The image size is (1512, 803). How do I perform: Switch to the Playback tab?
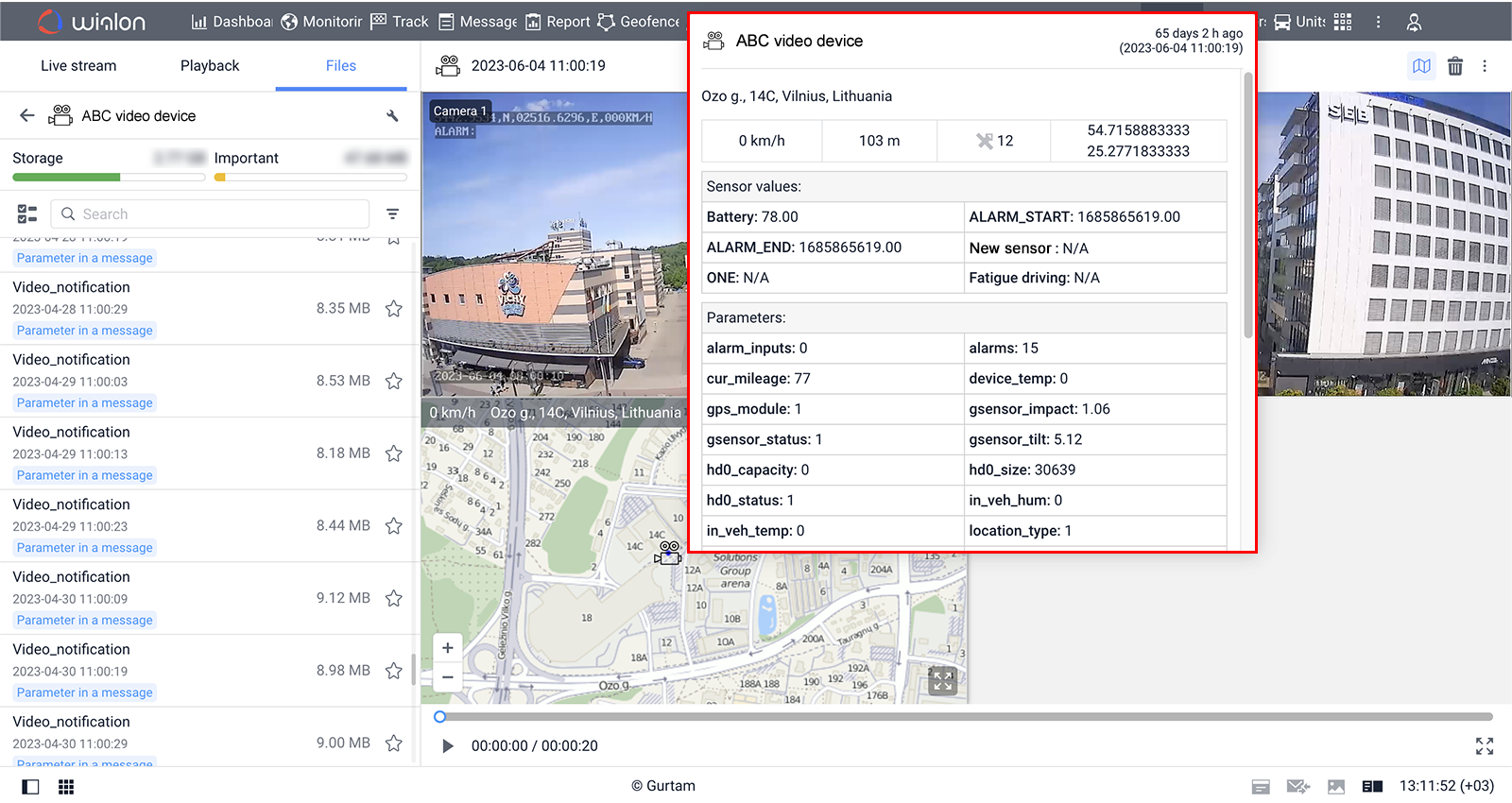click(210, 66)
